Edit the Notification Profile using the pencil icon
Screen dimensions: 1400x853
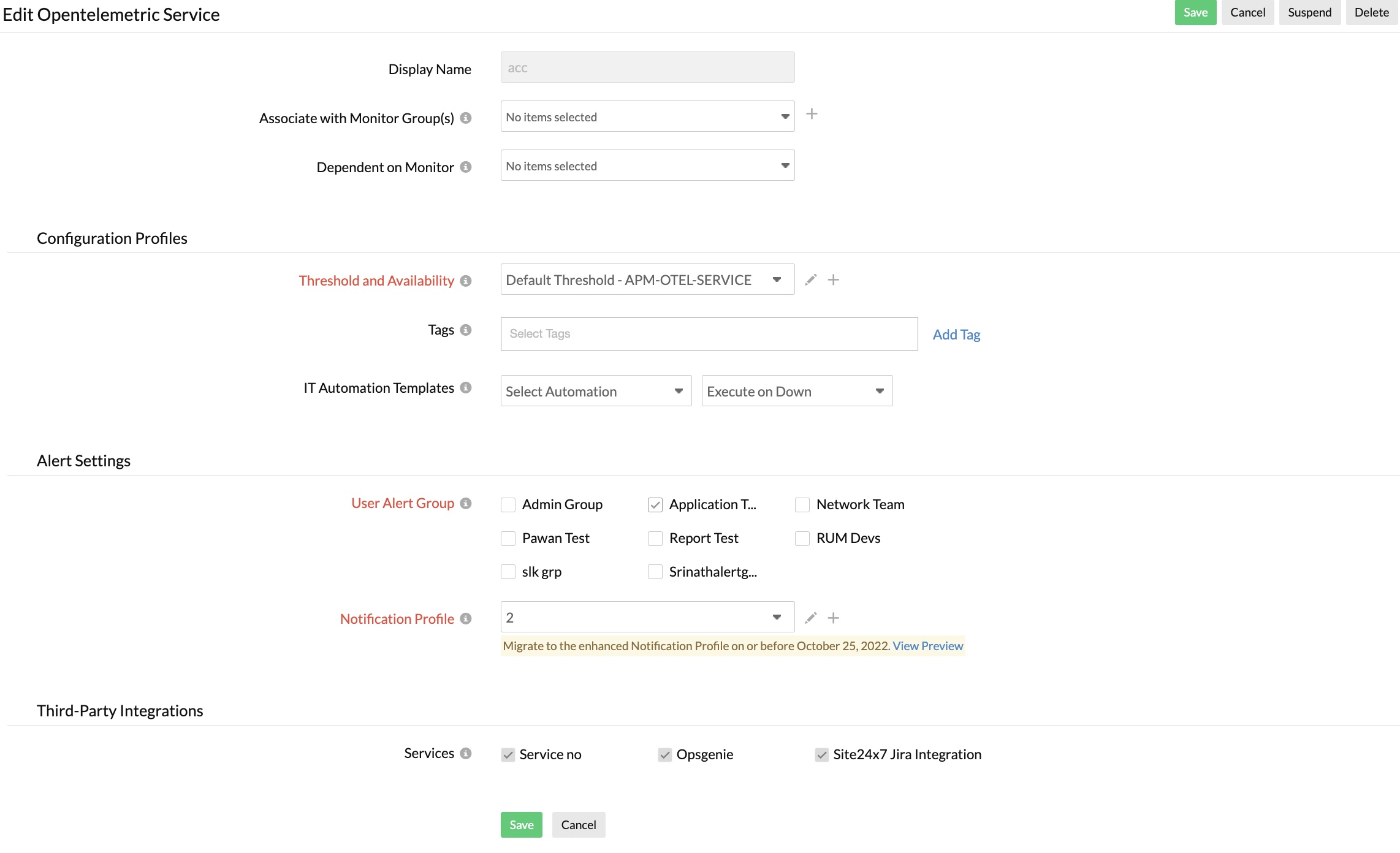click(810, 618)
